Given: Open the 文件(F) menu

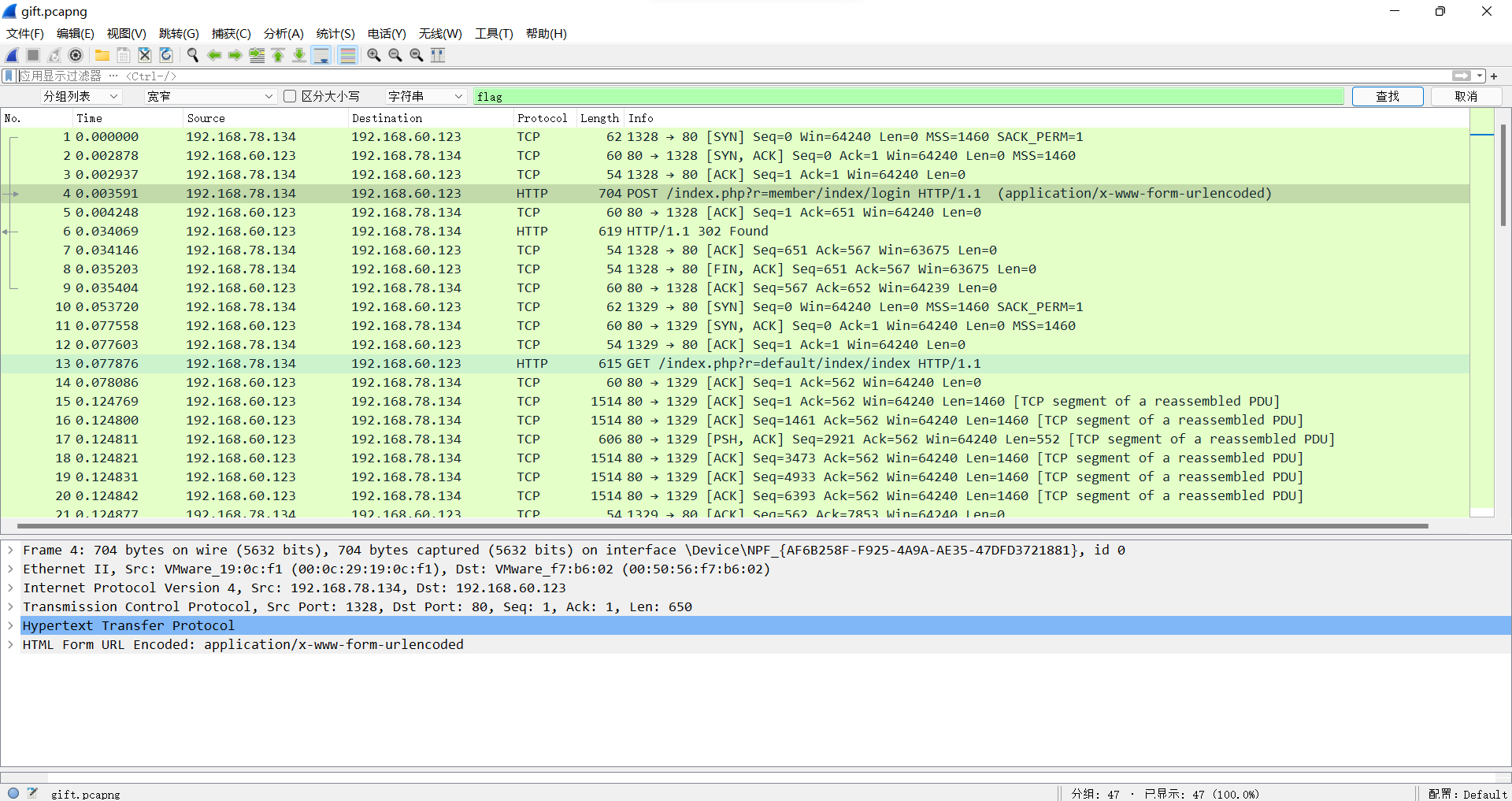Looking at the screenshot, I should coord(25,34).
